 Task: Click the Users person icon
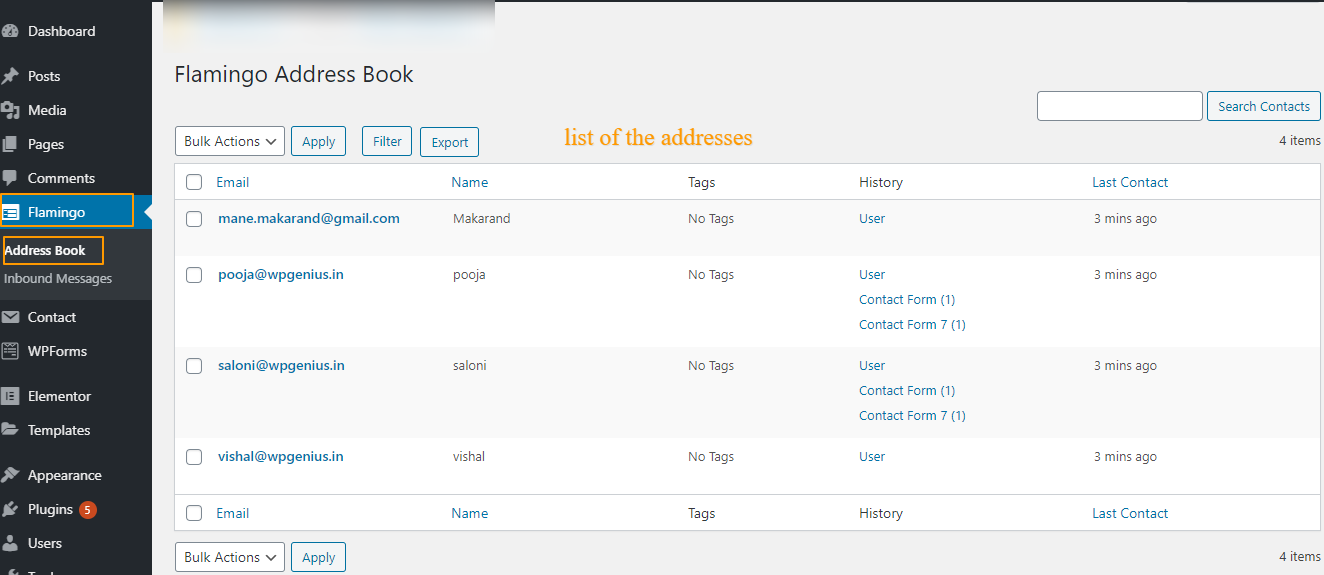(10, 543)
